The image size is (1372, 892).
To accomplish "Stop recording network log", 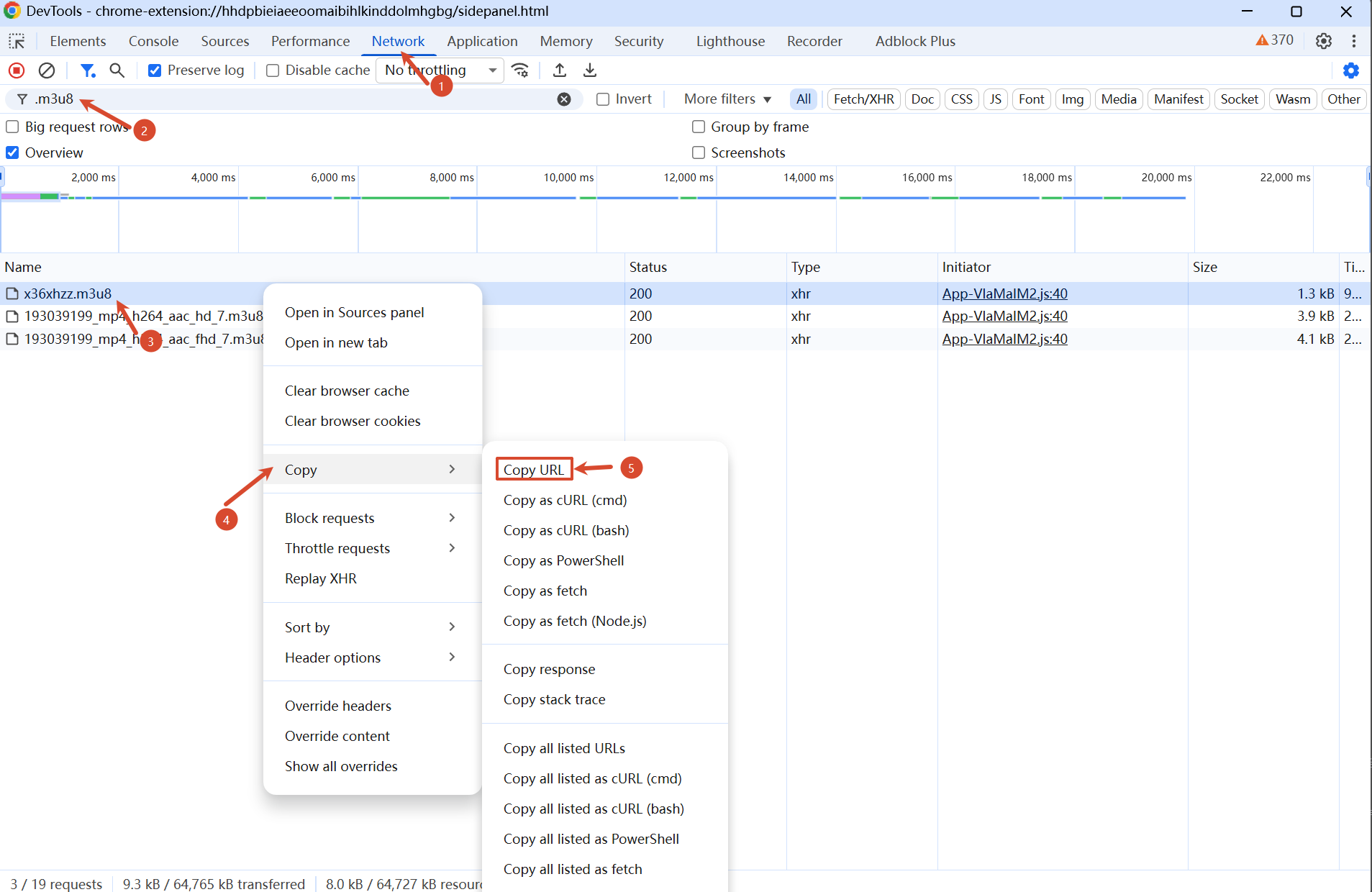I will coord(17,70).
